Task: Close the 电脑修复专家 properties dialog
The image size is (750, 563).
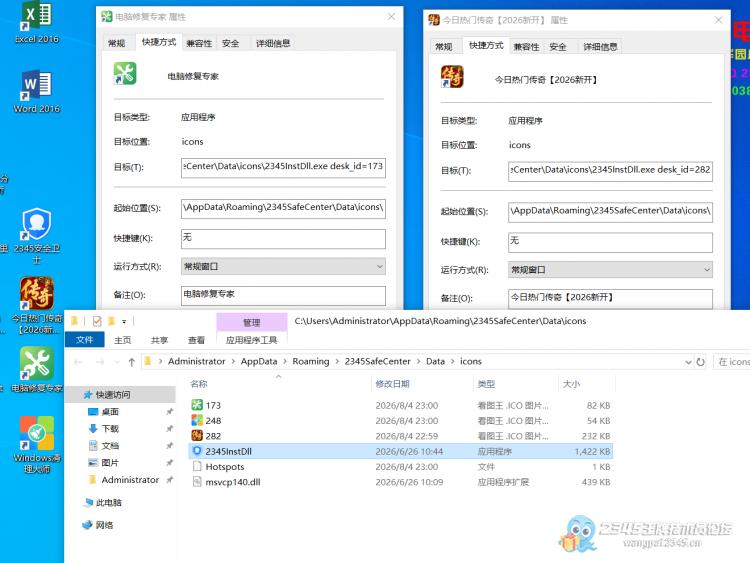Action: pyautogui.click(x=391, y=17)
